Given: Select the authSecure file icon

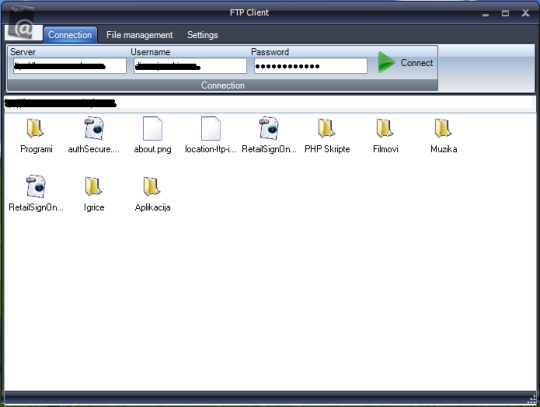Looking at the screenshot, I should pyautogui.click(x=94, y=128).
